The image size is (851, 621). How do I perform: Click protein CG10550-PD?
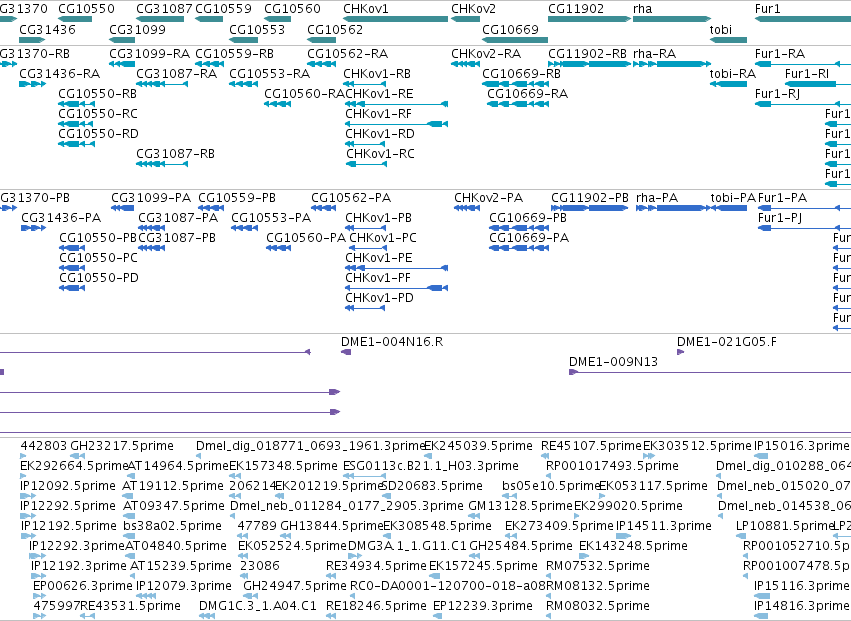tap(72, 288)
